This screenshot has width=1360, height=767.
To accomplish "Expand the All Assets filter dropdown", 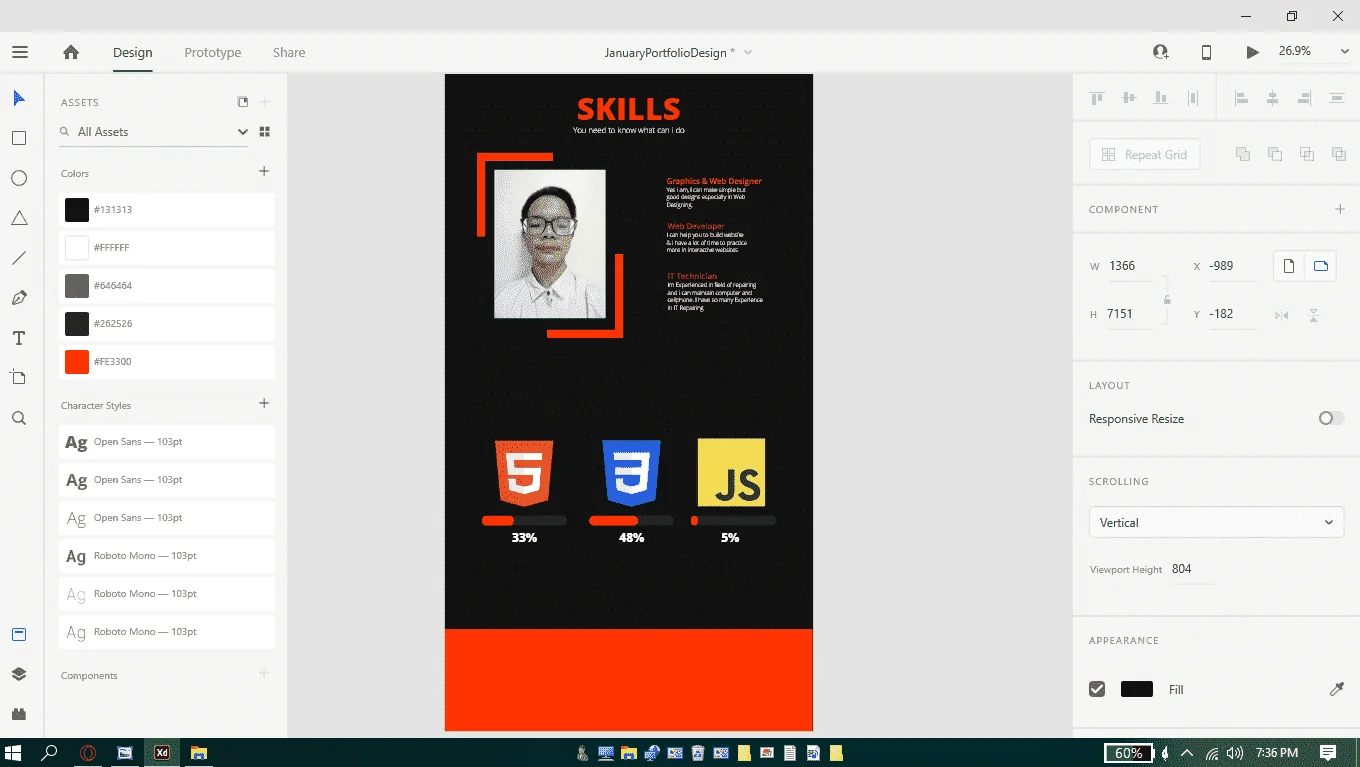I will (x=242, y=131).
